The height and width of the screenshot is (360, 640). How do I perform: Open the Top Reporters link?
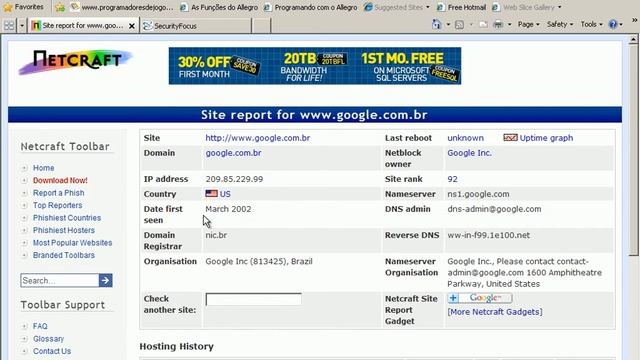(58, 205)
